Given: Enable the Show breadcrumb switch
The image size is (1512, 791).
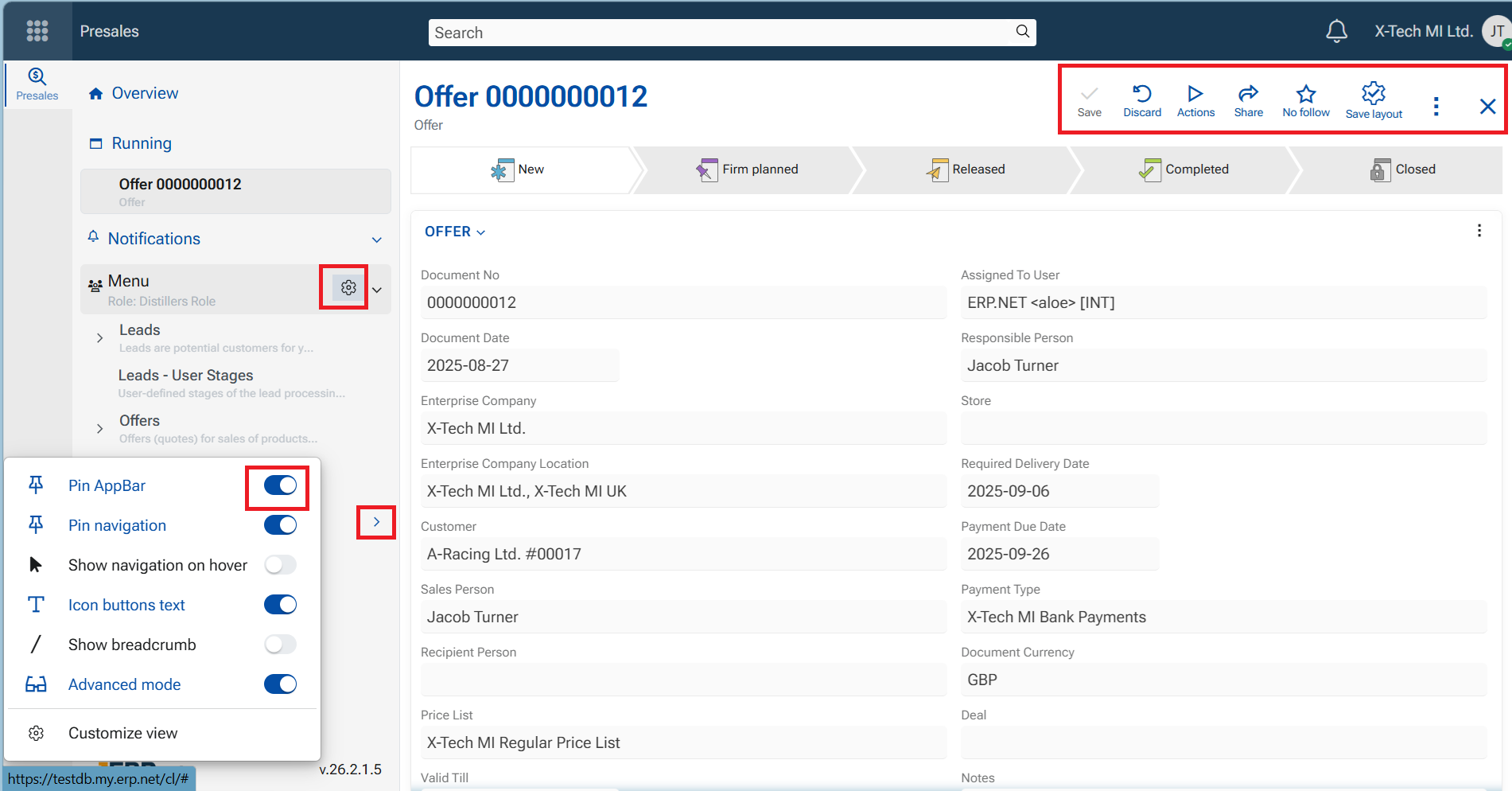Looking at the screenshot, I should point(280,645).
